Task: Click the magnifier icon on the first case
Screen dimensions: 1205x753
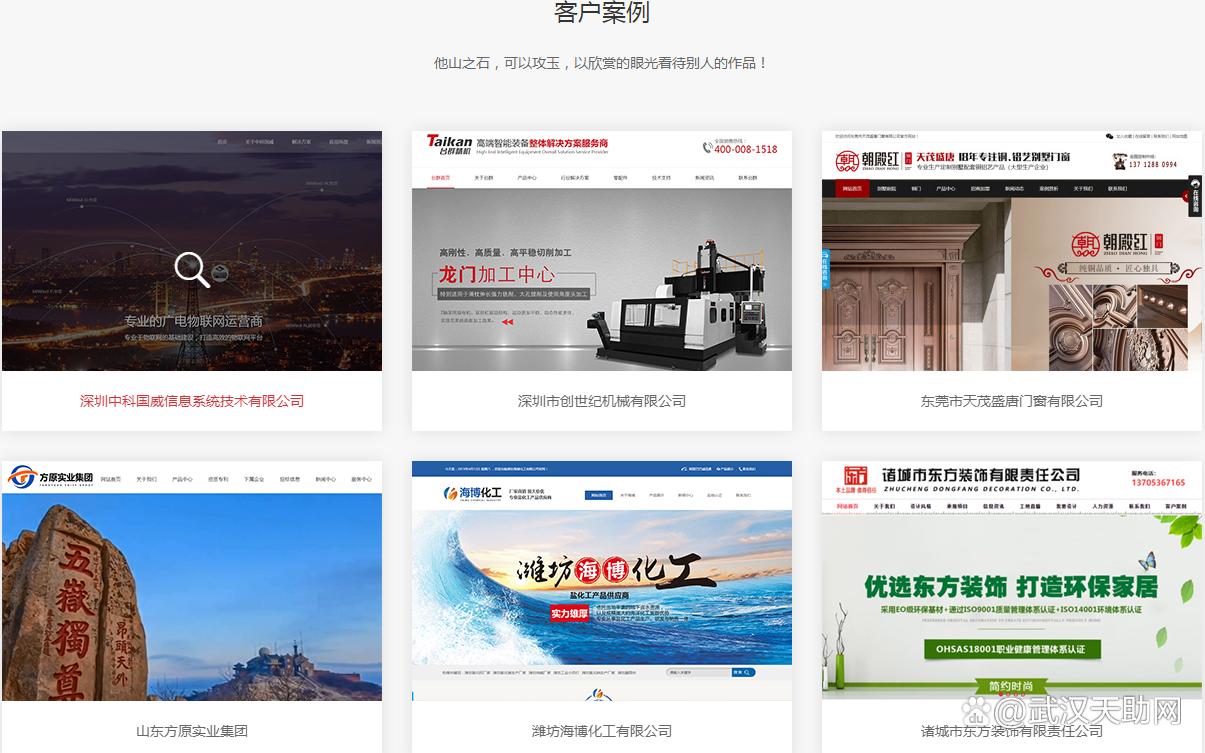Action: tap(192, 269)
